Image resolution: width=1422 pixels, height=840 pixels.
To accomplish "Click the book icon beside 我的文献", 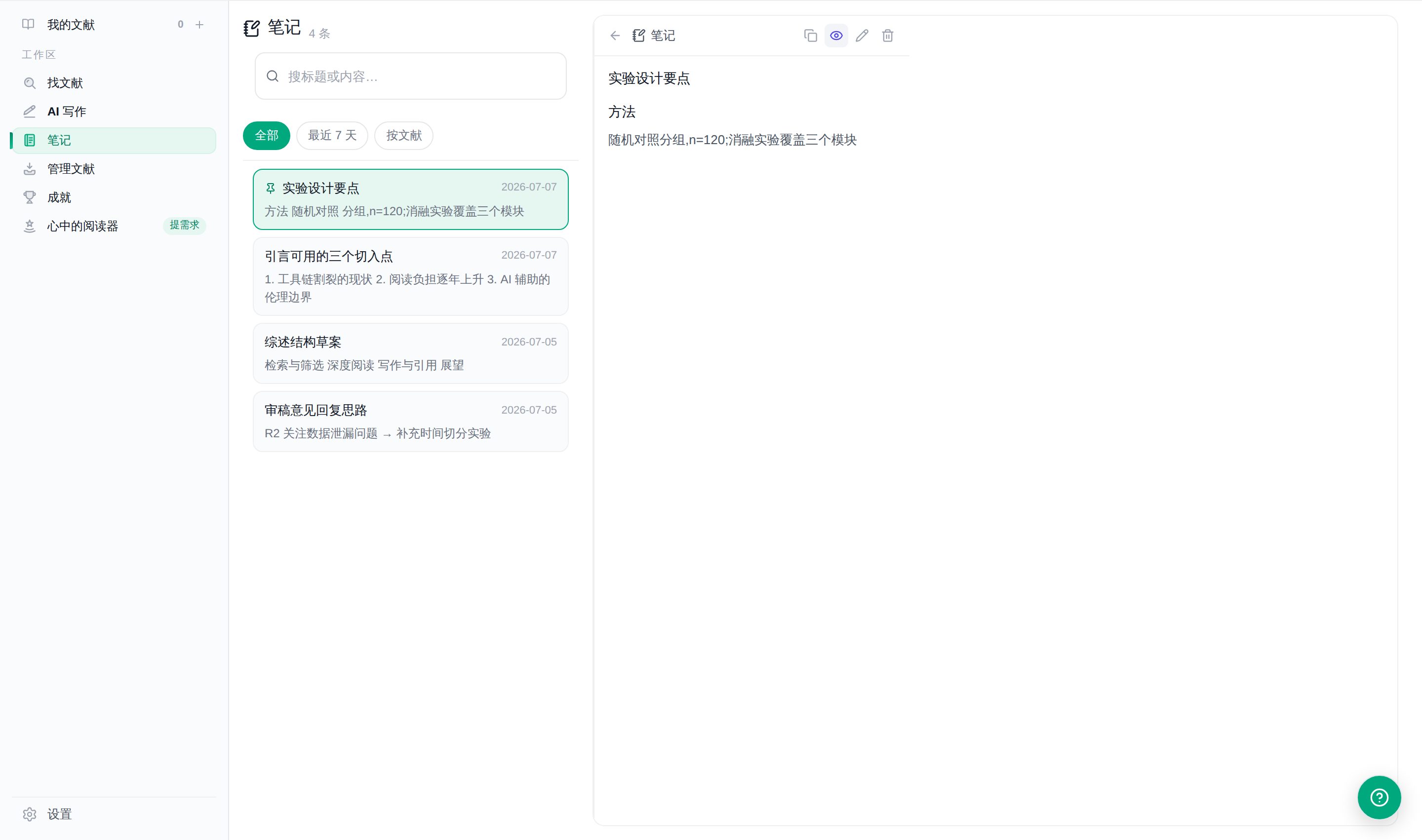I will [x=28, y=24].
